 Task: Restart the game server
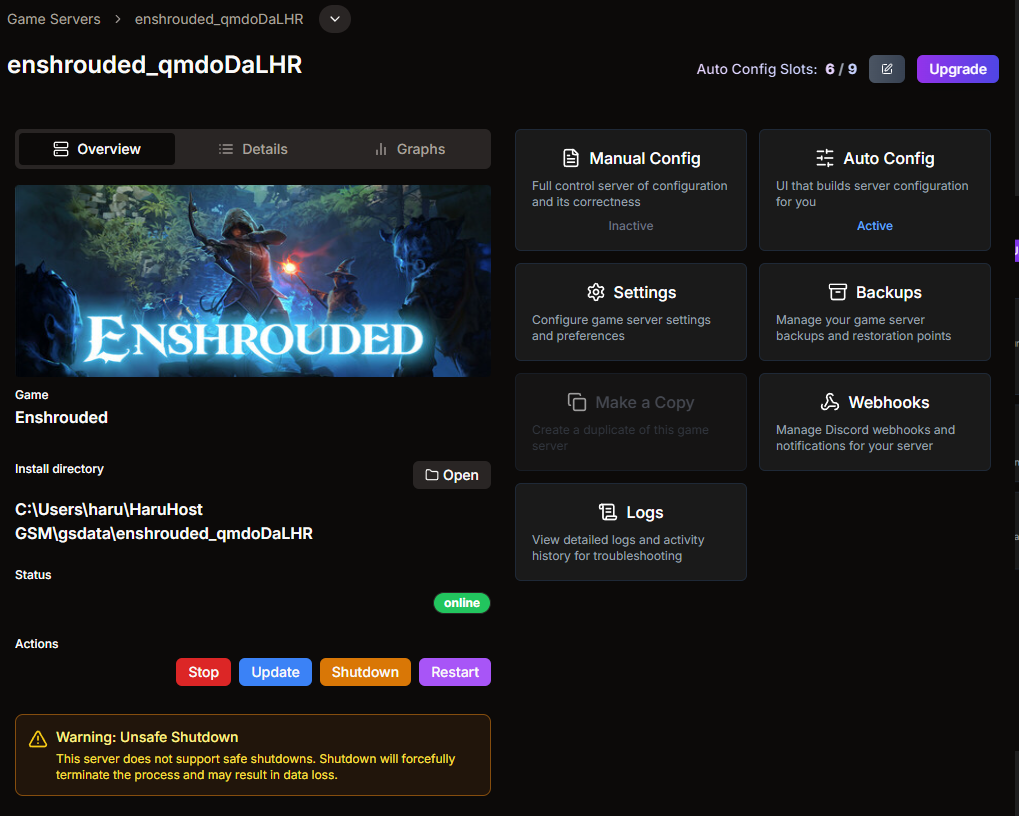[x=455, y=672]
